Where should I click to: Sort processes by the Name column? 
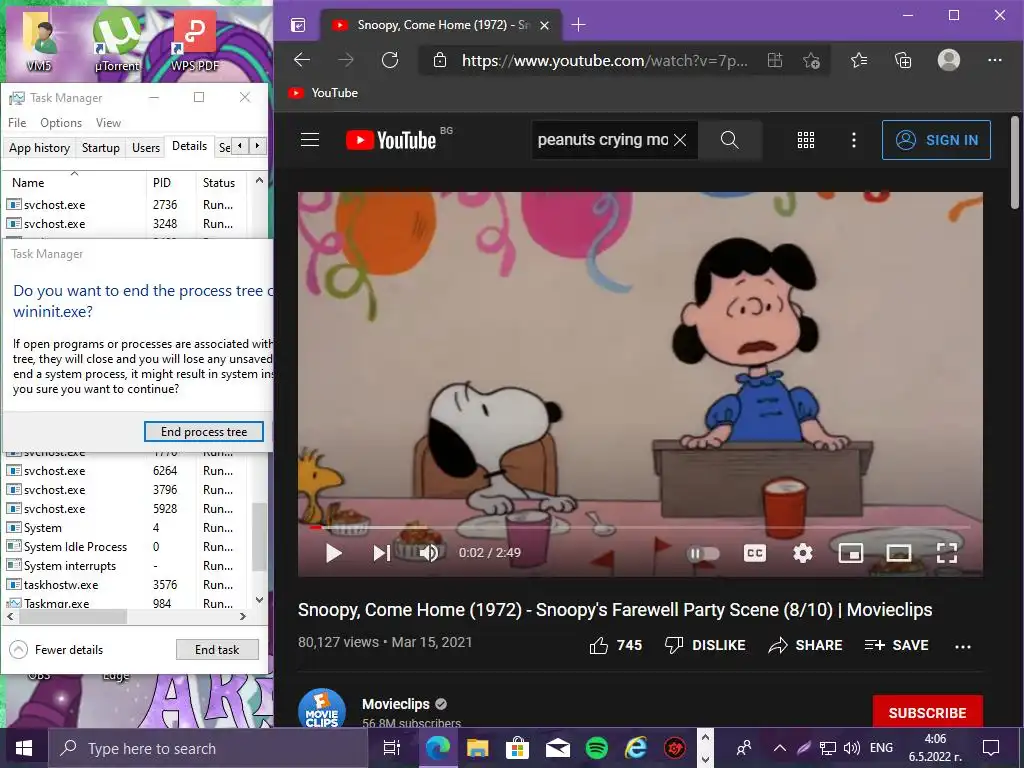tap(74, 182)
